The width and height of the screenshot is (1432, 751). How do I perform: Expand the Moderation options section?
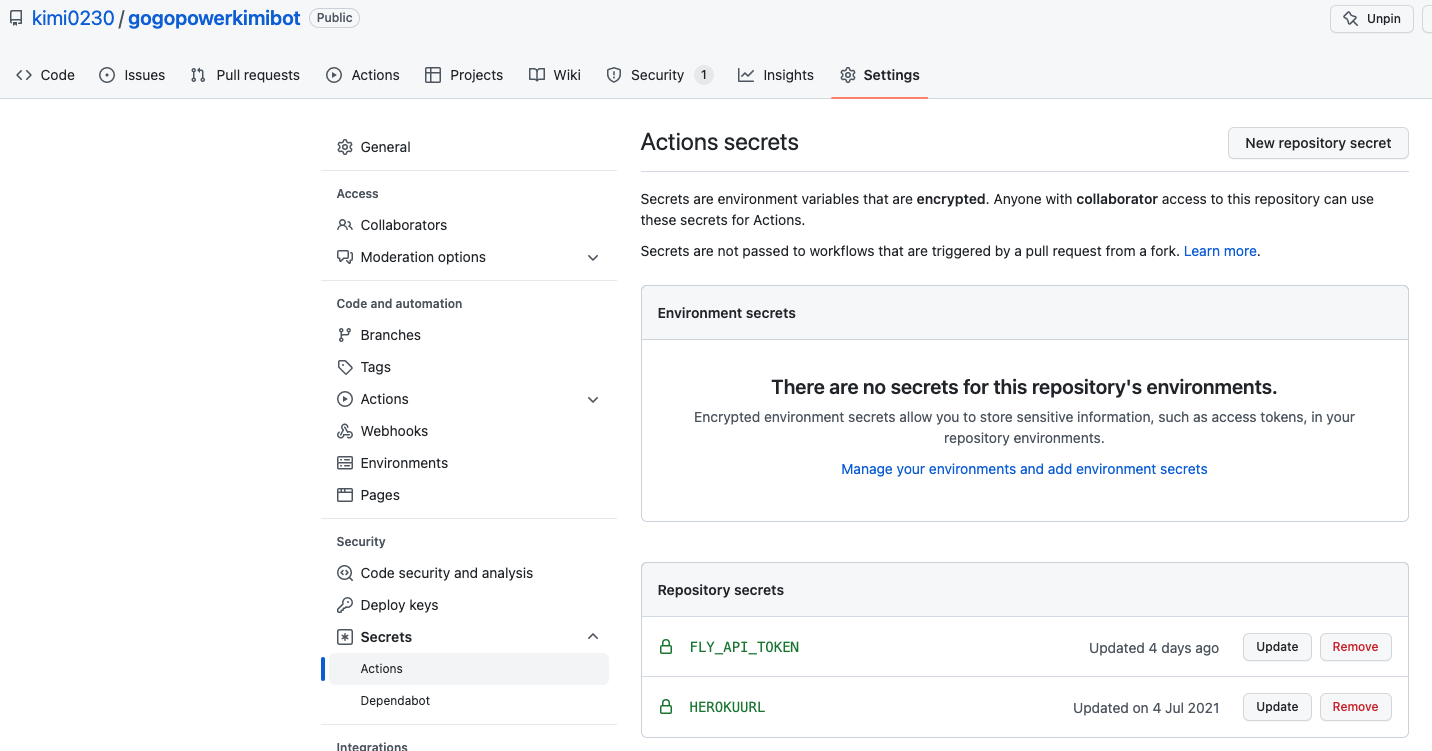pos(593,257)
